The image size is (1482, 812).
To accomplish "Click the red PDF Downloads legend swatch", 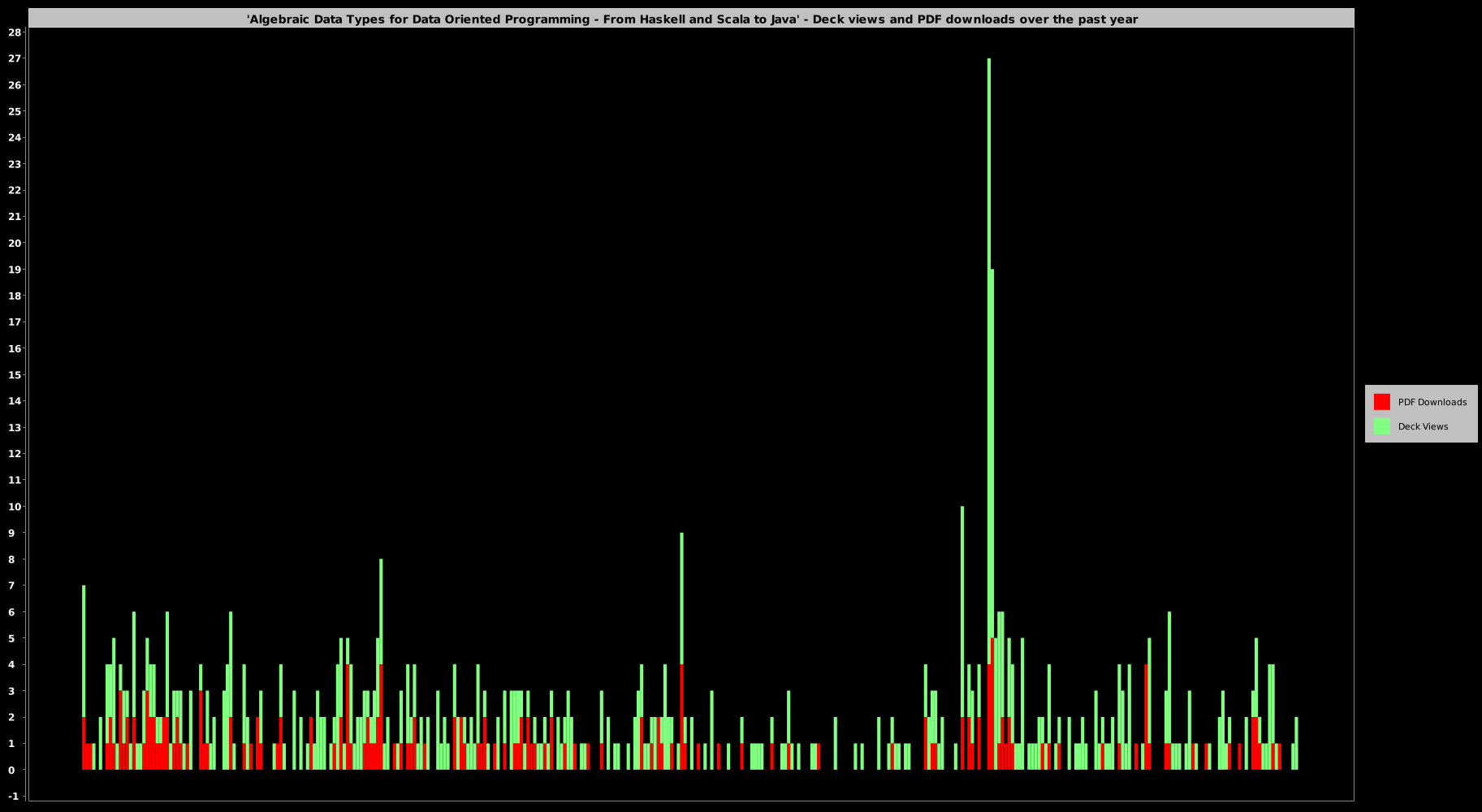I will (1381, 402).
